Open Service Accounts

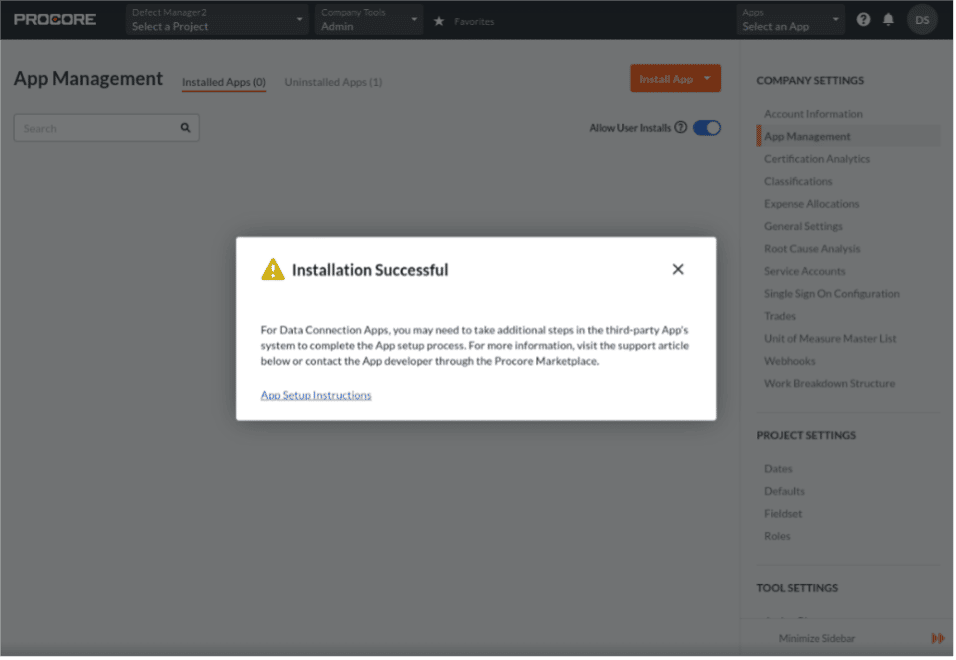(x=805, y=272)
